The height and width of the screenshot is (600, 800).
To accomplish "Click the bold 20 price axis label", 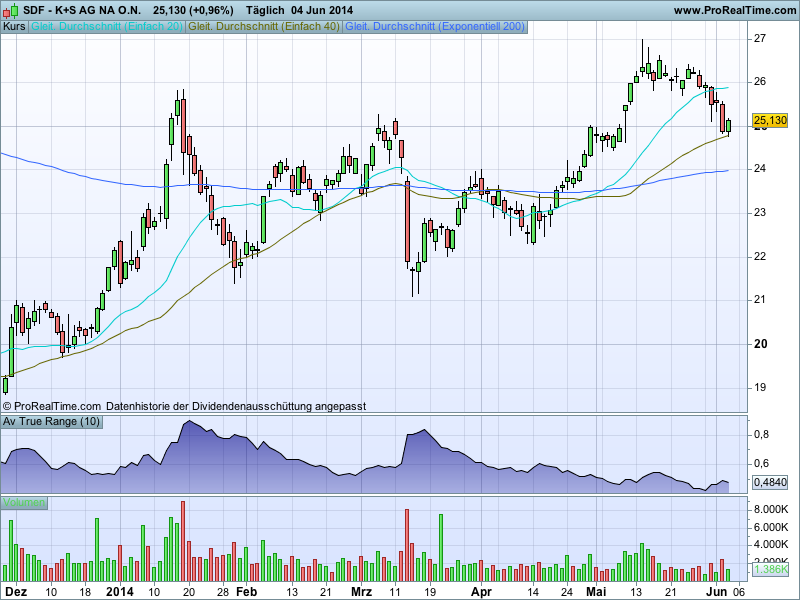I will pos(760,344).
